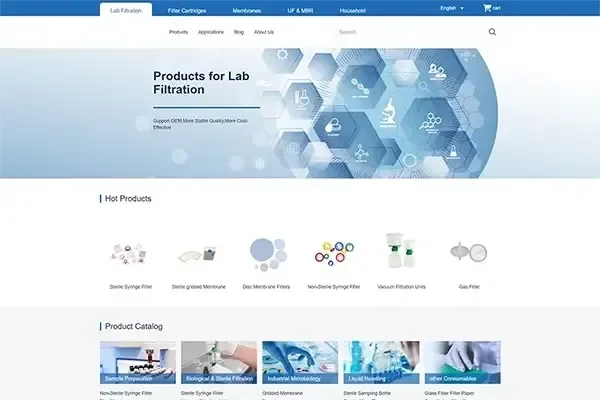Select the Lab Filtration tab
Image resolution: width=600 pixels, height=400 pixels.
[x=126, y=10]
